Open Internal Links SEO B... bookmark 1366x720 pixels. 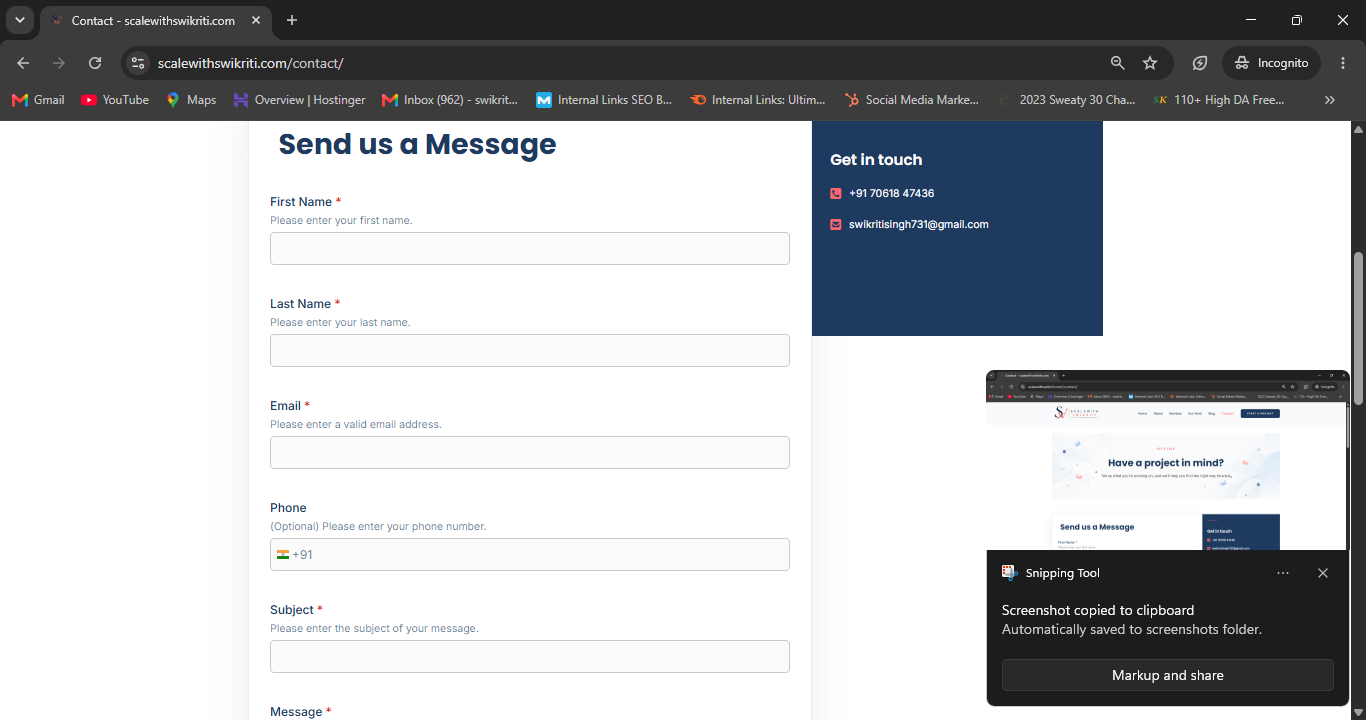(604, 100)
